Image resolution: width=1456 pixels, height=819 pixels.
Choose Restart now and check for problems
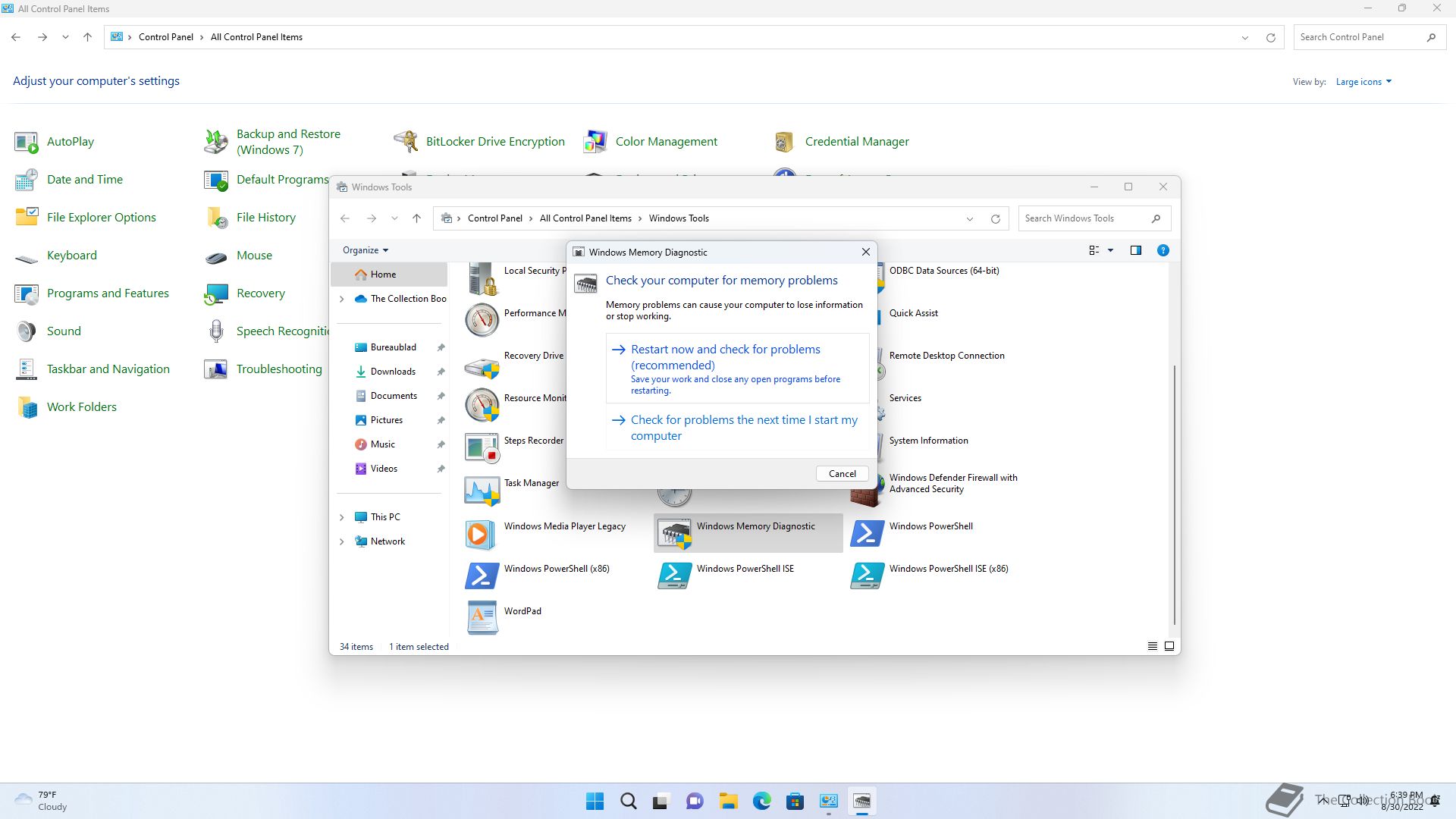click(x=737, y=369)
